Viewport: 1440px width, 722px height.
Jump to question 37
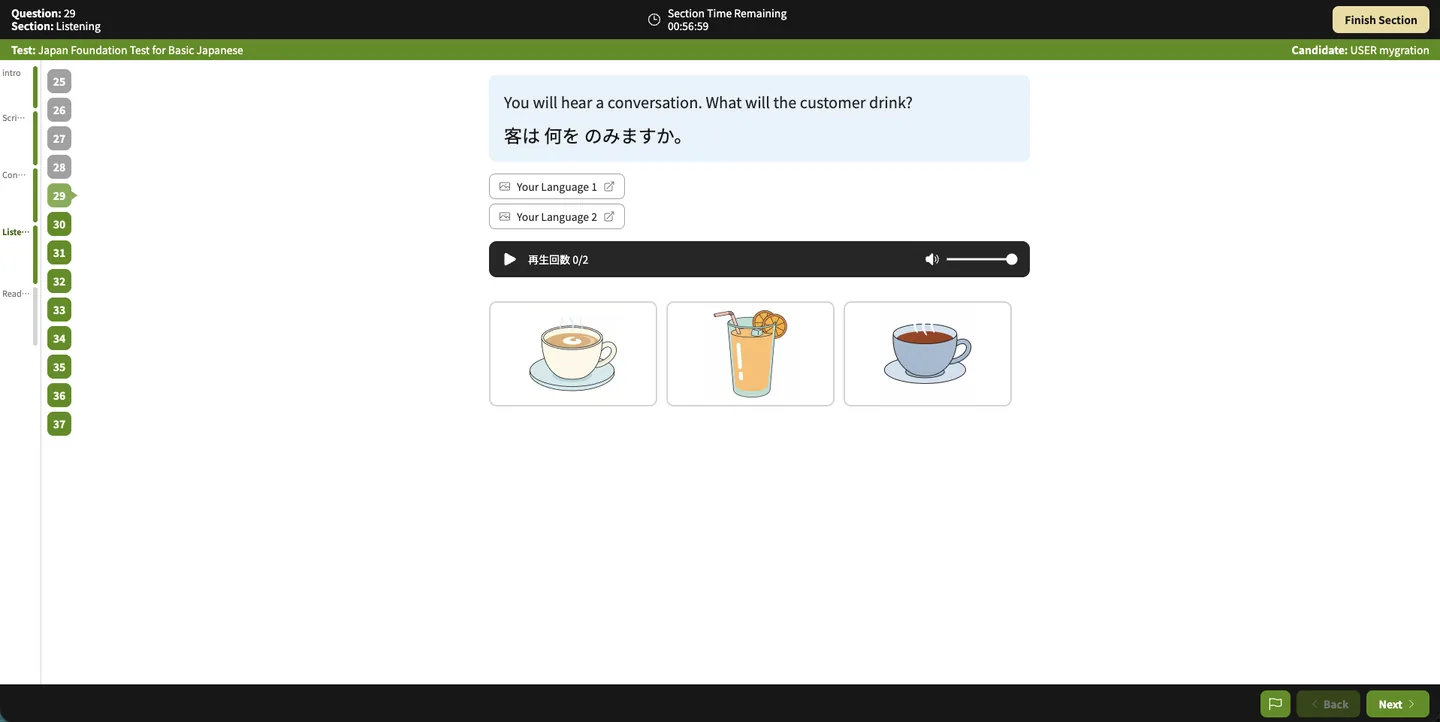(x=59, y=424)
